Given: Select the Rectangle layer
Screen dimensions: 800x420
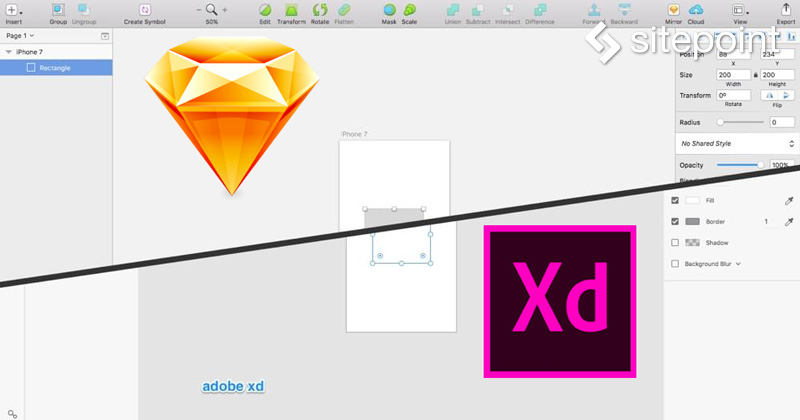Looking at the screenshot, I should [56, 68].
